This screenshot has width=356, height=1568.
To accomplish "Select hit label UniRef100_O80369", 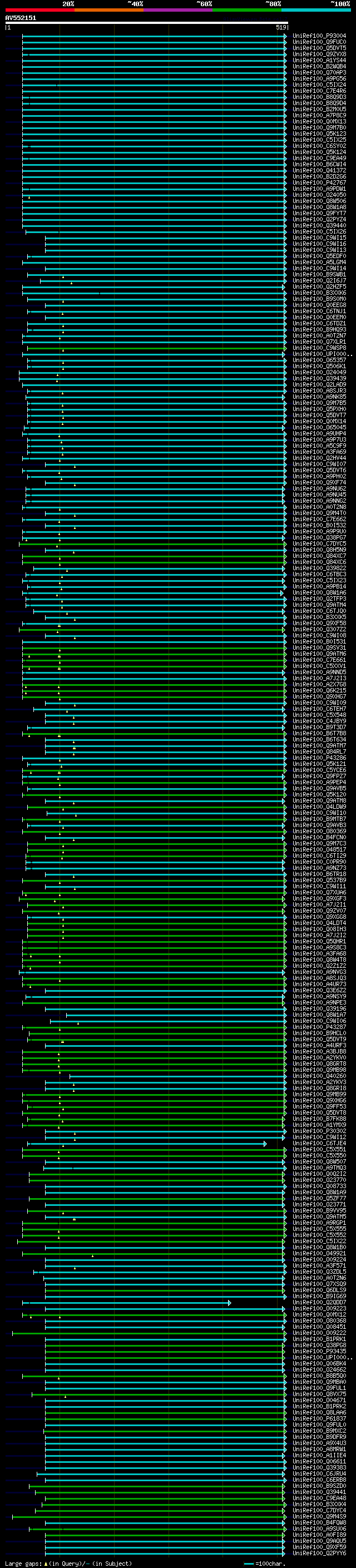I will pyautogui.click(x=319, y=832).
